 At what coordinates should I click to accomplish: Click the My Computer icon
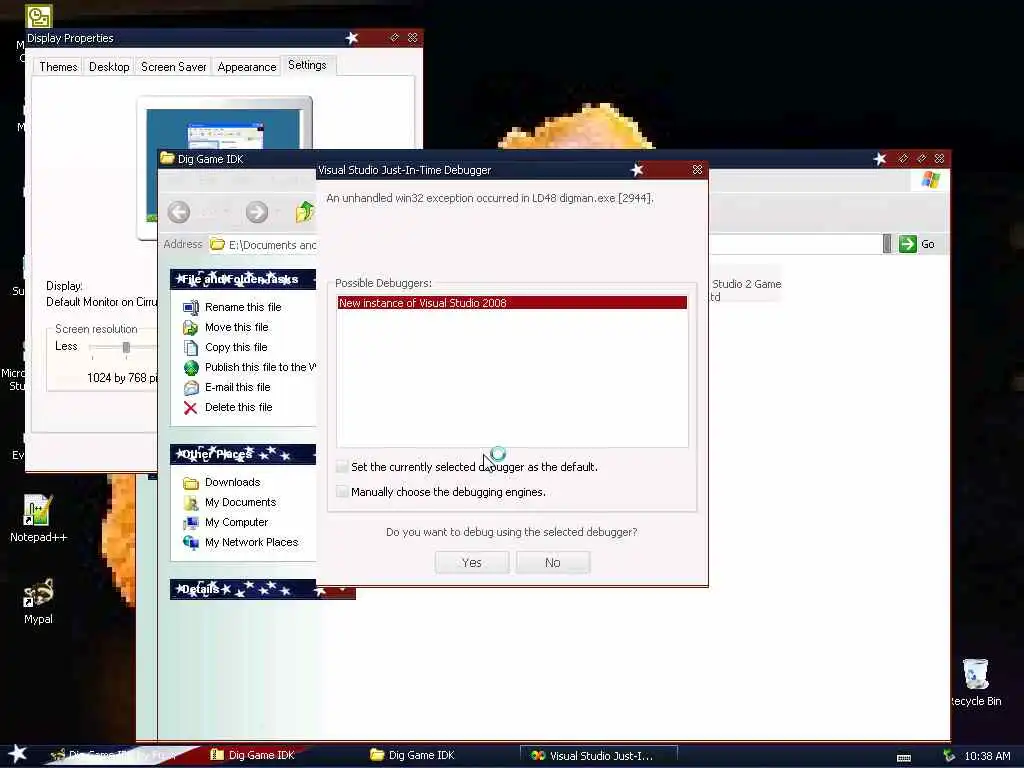pyautogui.click(x=191, y=523)
